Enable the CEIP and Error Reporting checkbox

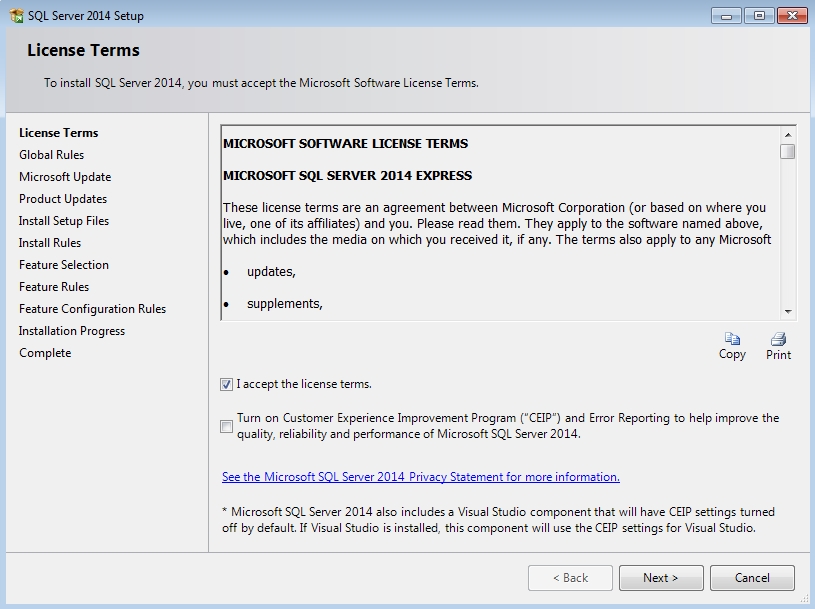coord(227,426)
